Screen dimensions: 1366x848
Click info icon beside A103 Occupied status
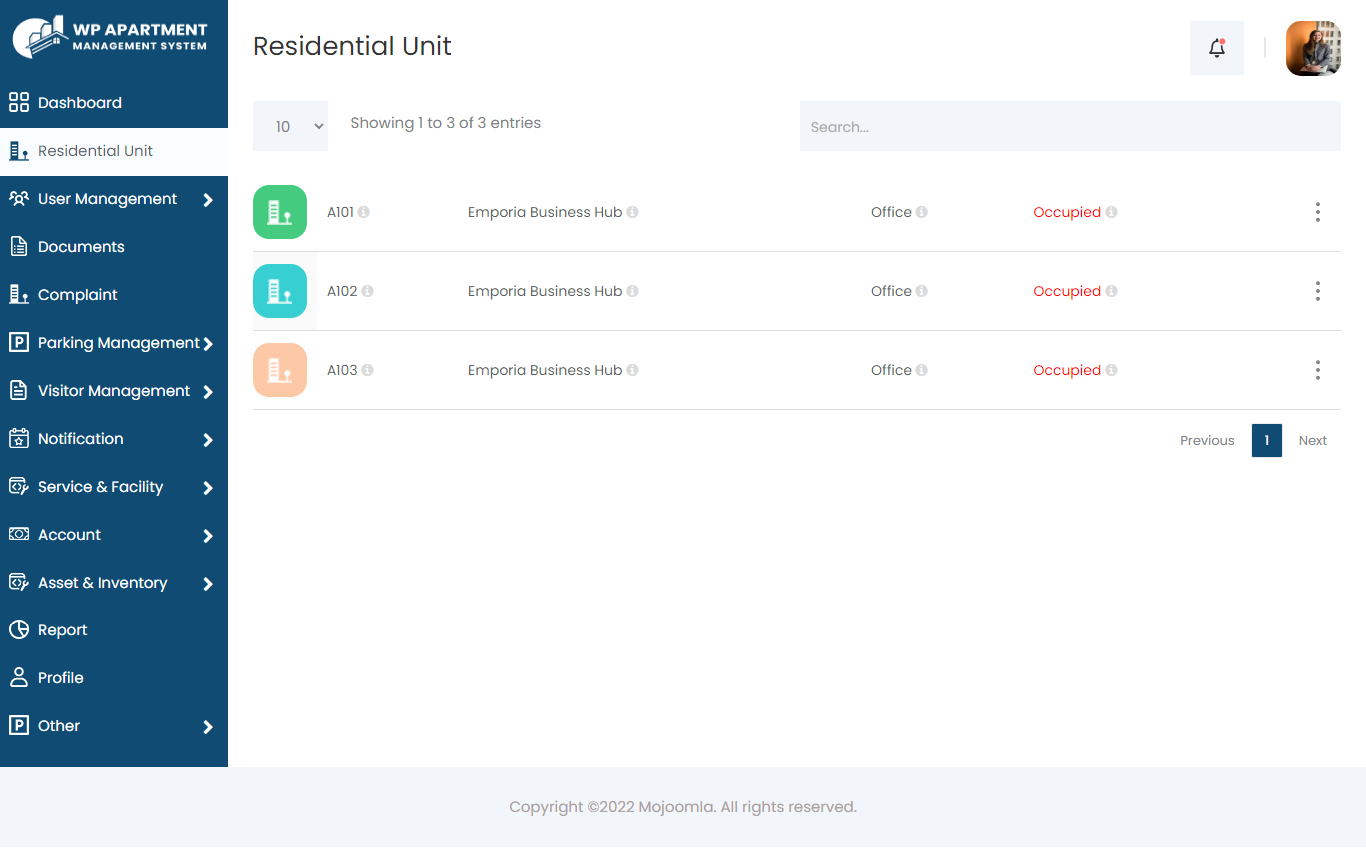(1111, 370)
